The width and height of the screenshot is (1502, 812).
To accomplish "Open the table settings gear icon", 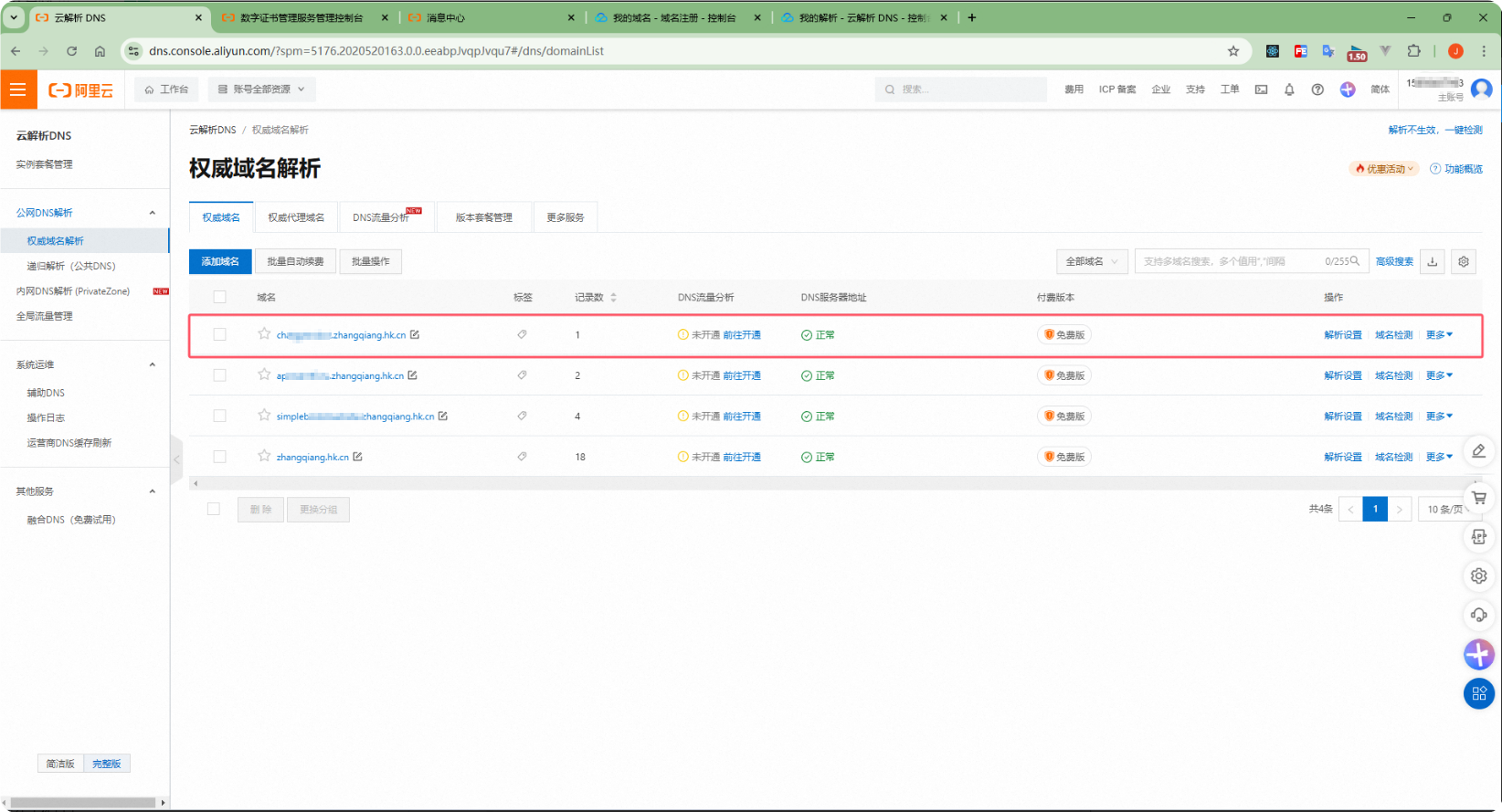I will [1464, 261].
